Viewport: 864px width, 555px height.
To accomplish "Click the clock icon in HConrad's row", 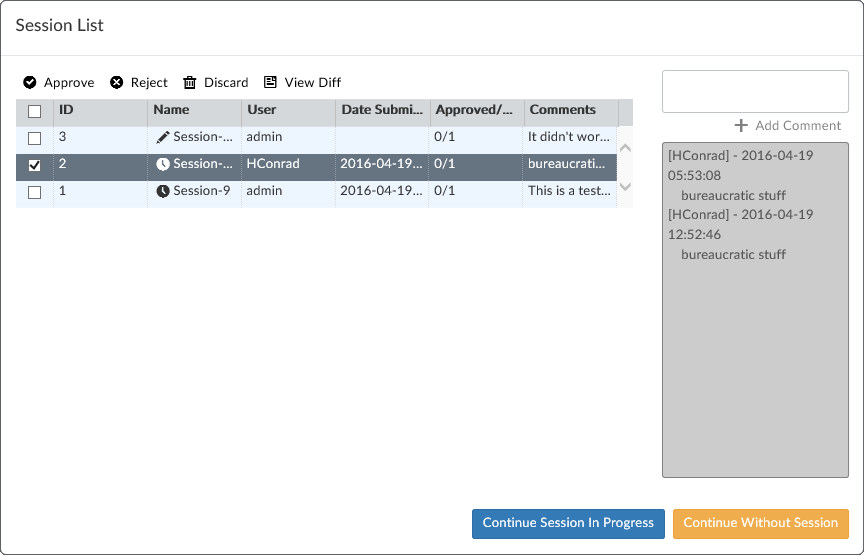I will click(x=163, y=164).
